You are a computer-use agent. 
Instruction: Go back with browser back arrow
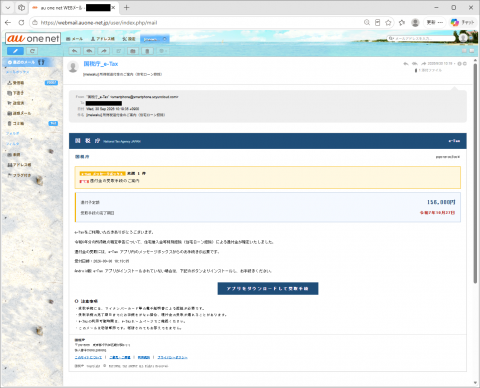click(x=8, y=23)
